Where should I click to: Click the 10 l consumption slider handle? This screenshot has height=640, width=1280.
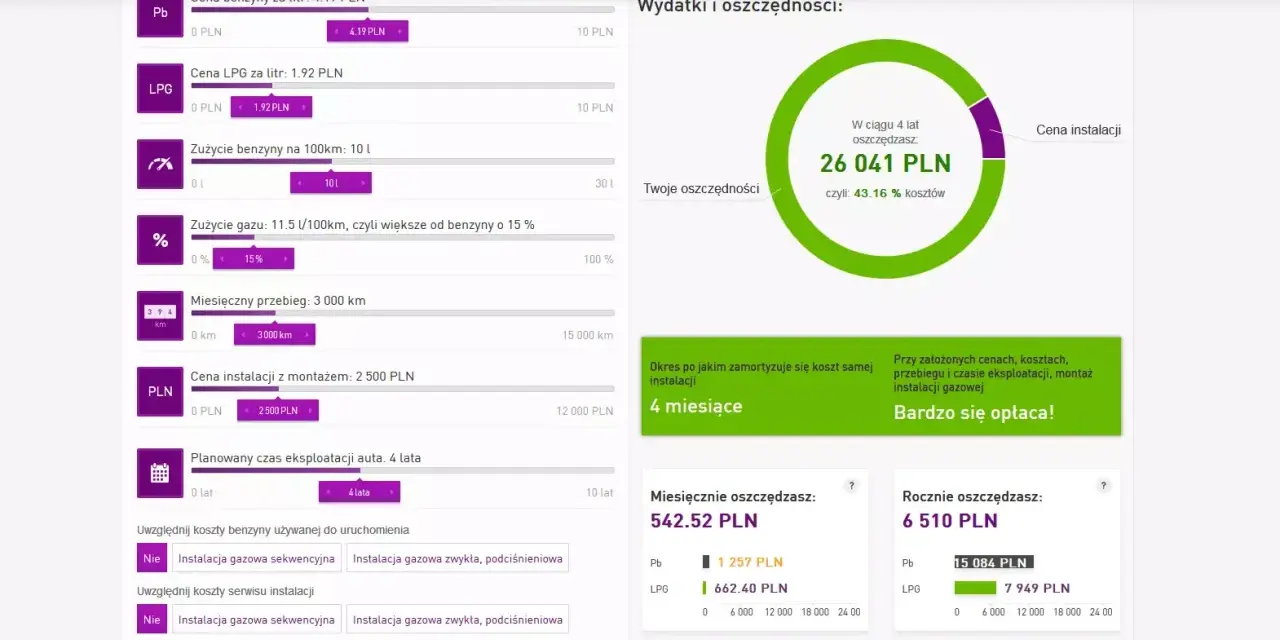point(331,183)
